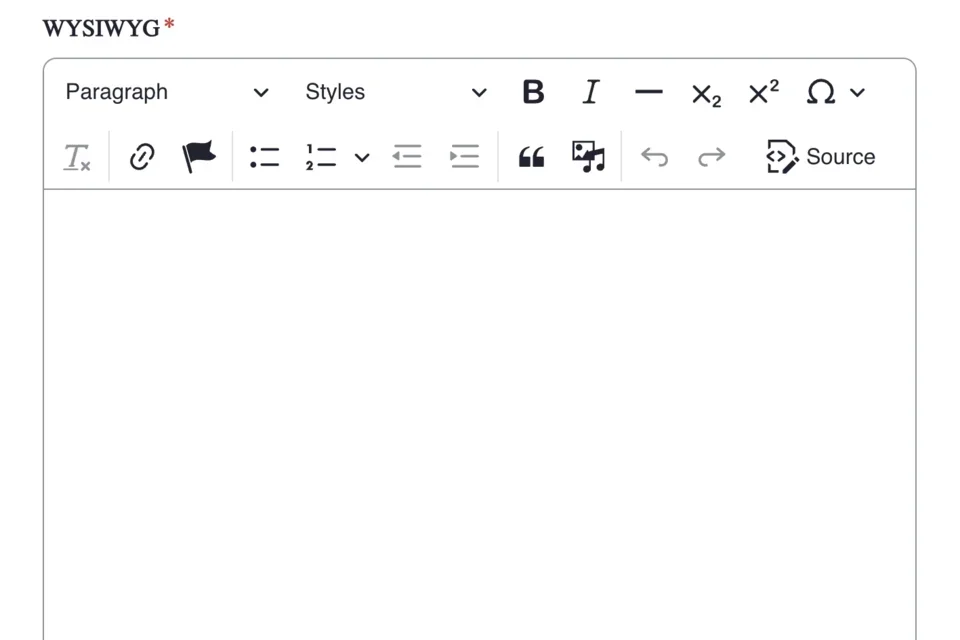Expand the numbered list options chevron

coord(361,157)
